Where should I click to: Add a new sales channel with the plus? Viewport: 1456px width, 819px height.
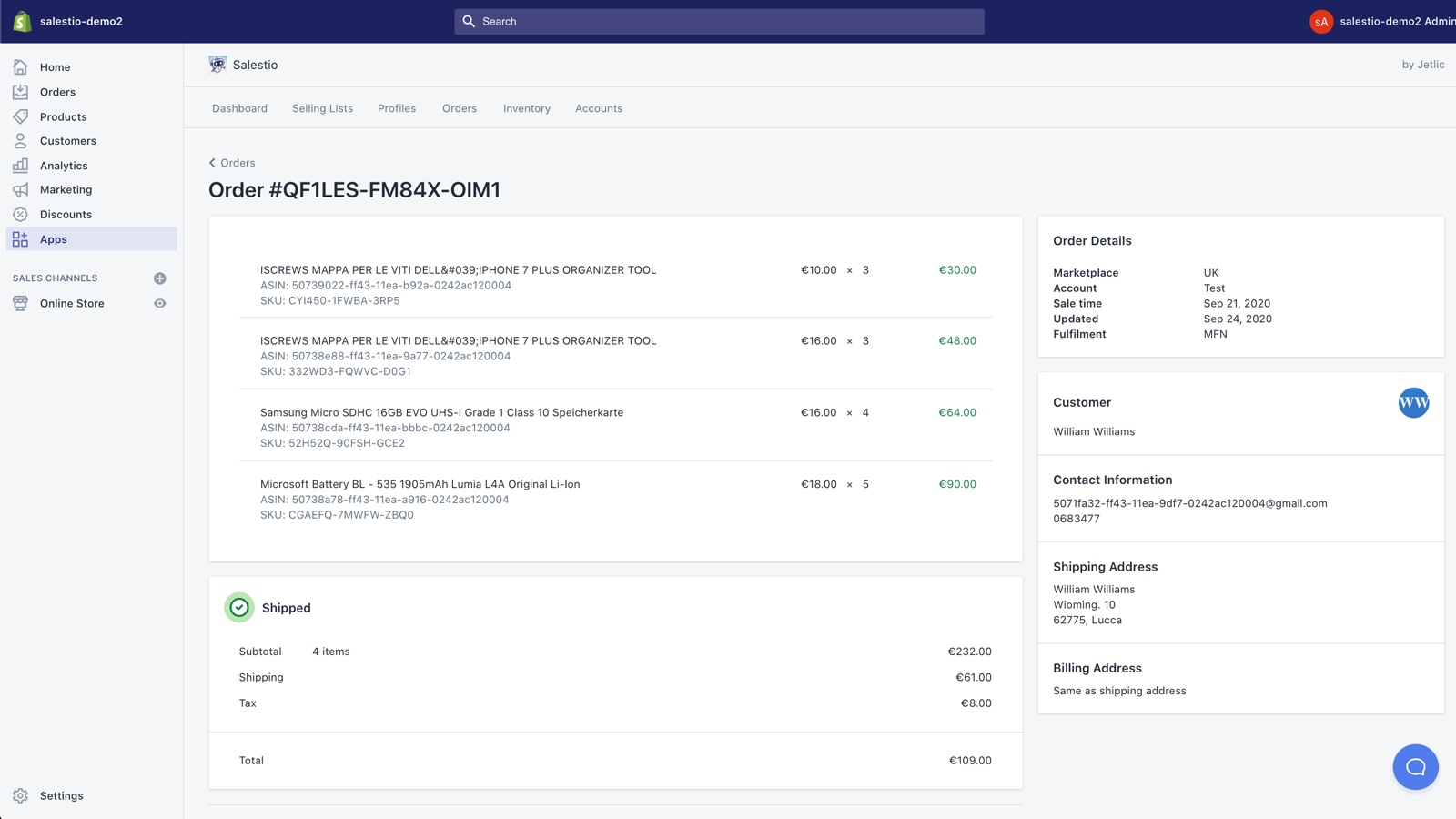[159, 278]
